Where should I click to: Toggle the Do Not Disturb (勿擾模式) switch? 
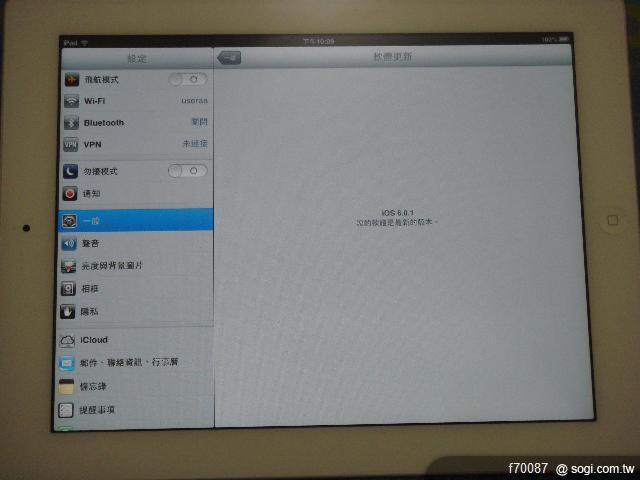[187, 171]
